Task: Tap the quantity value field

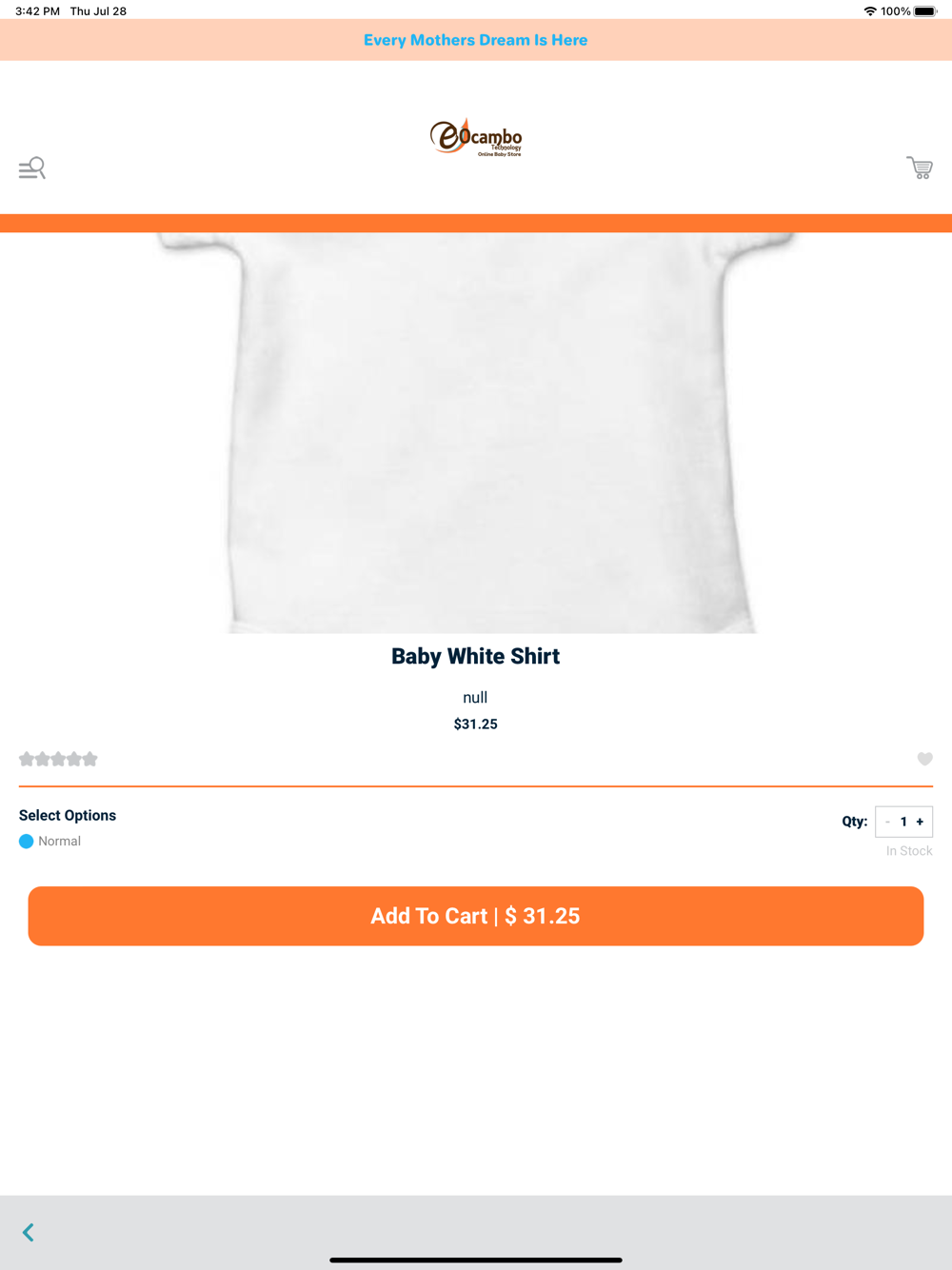Action: pyautogui.click(x=903, y=822)
